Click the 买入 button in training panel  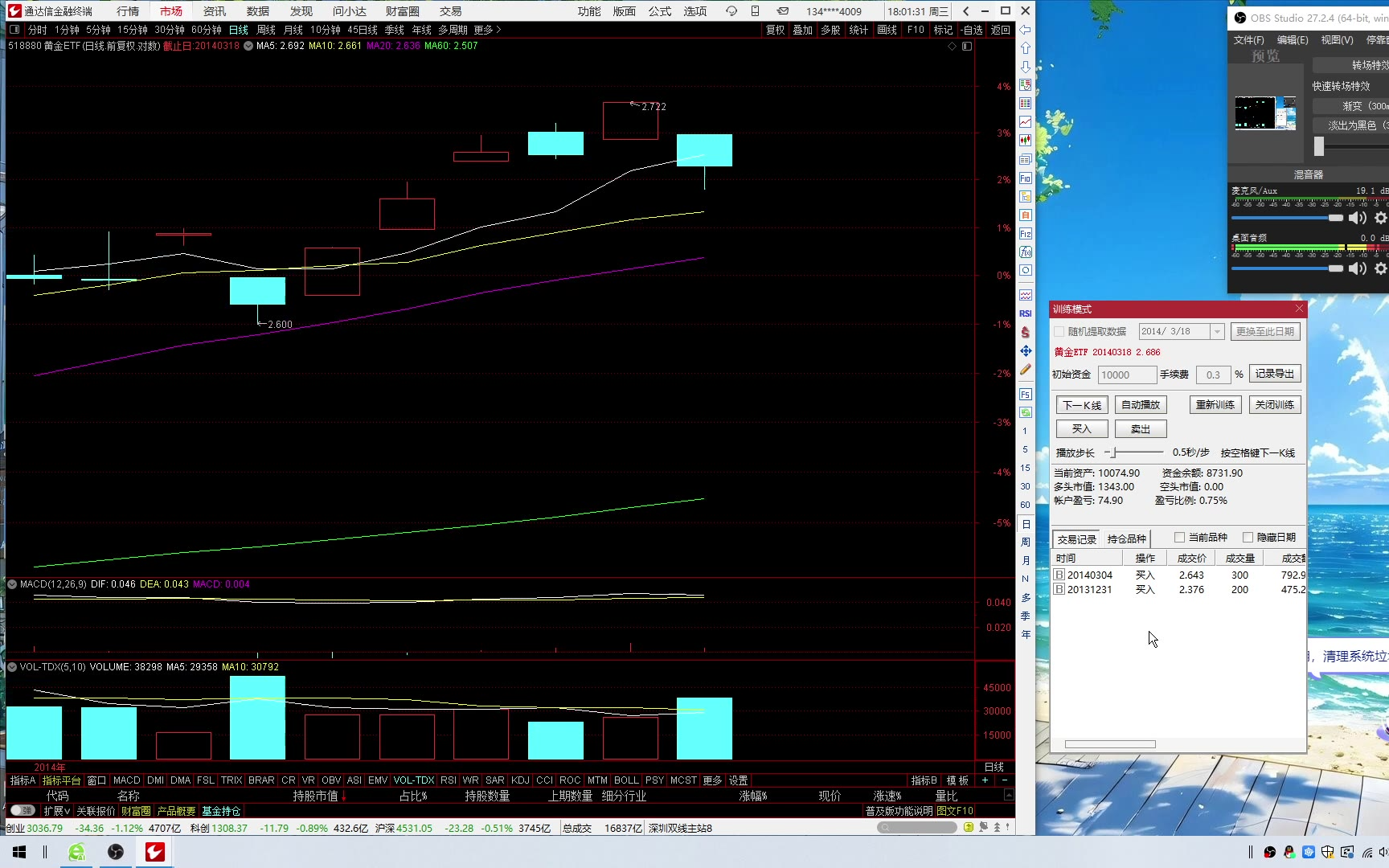pos(1081,429)
